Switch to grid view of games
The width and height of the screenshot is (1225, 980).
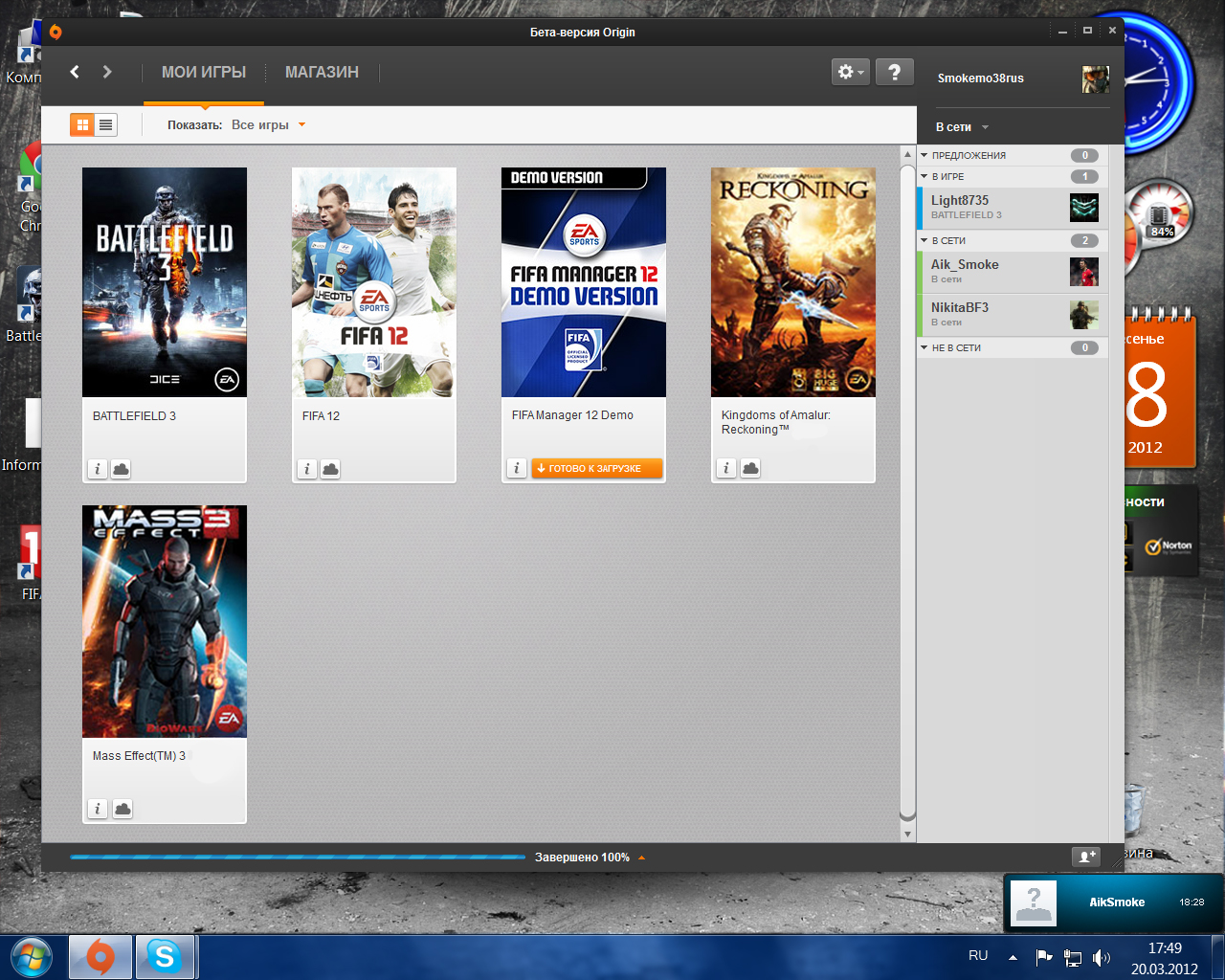pyautogui.click(x=82, y=124)
